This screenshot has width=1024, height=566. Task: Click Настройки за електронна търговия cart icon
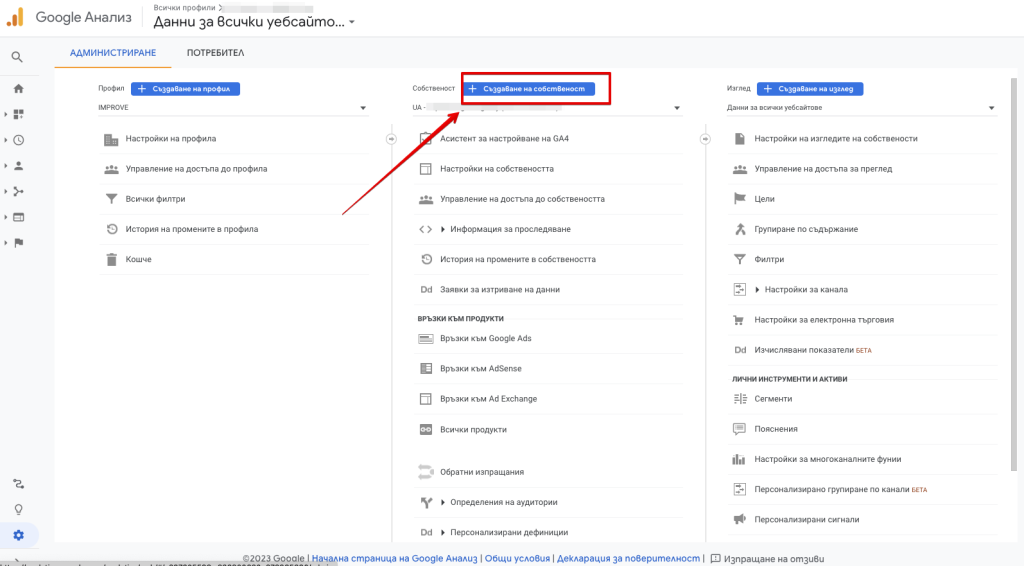click(x=739, y=320)
